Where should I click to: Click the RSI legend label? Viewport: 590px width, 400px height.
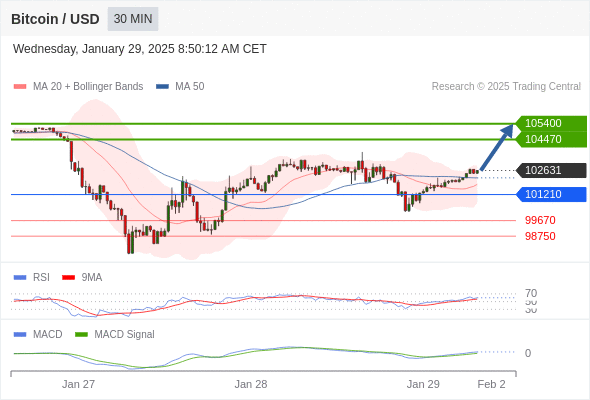tap(41, 278)
